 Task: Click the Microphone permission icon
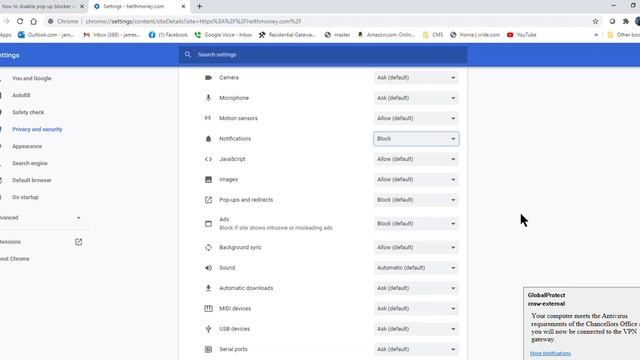(208, 98)
